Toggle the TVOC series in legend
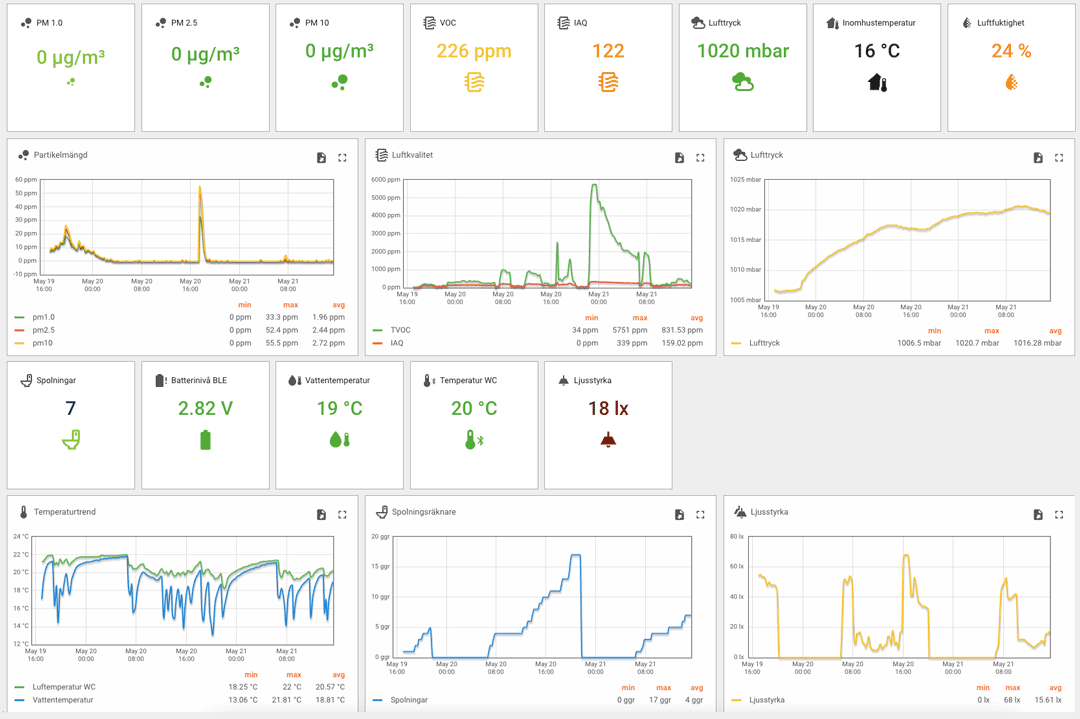 [x=400, y=330]
